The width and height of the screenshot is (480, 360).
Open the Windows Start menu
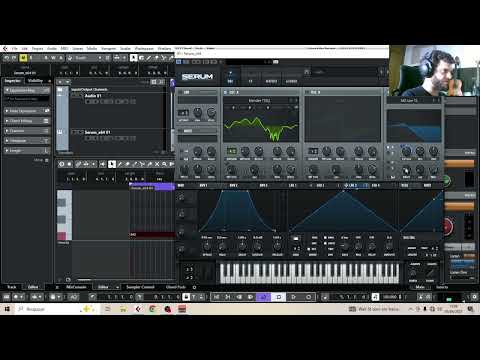point(7,309)
